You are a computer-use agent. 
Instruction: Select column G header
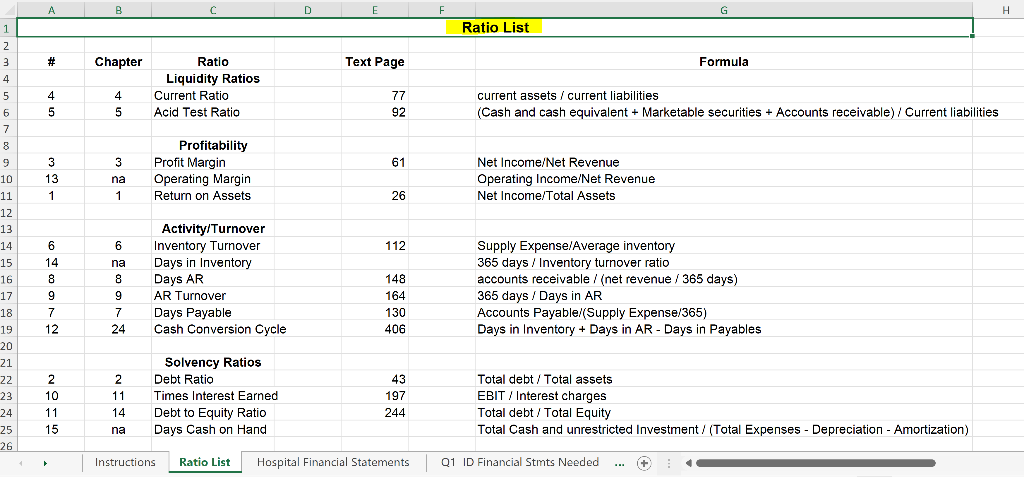(x=724, y=9)
